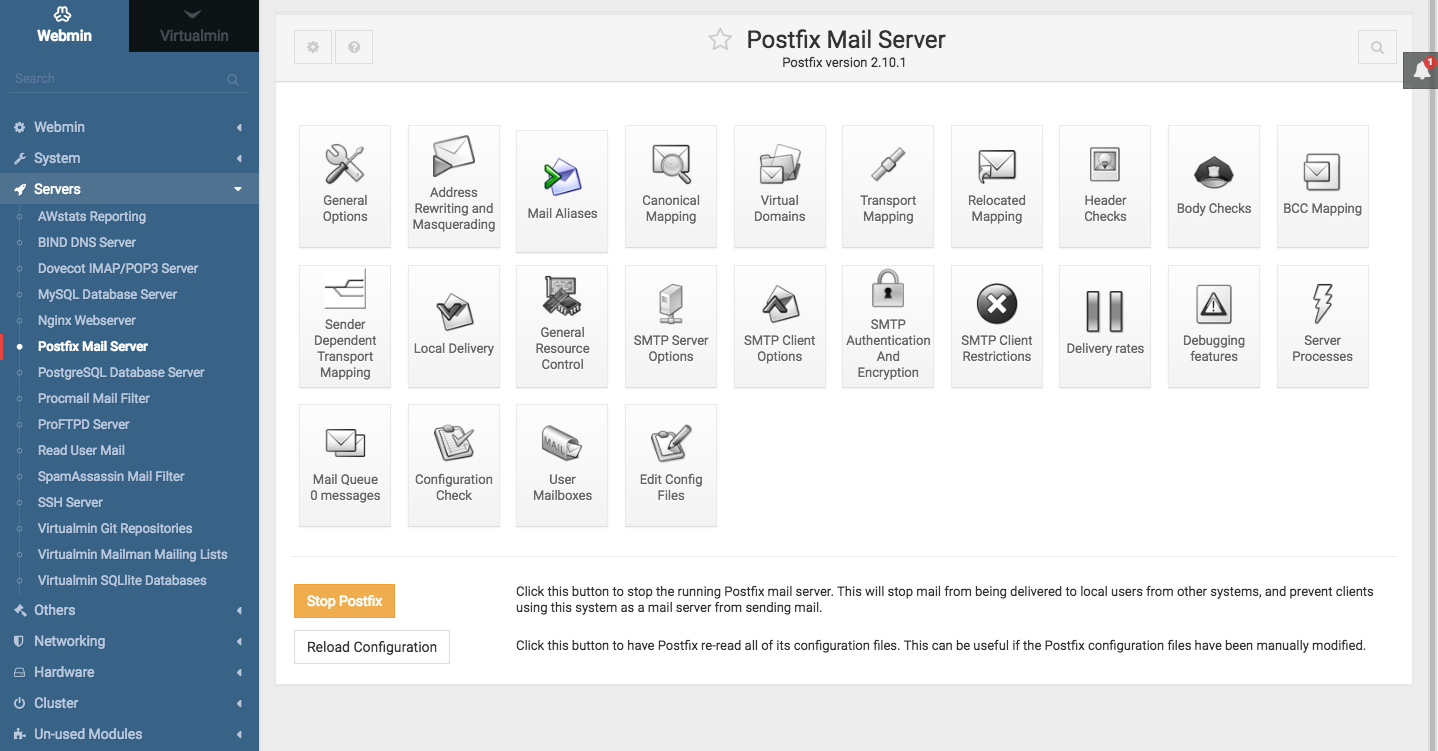Open Local Delivery settings

coord(454,326)
